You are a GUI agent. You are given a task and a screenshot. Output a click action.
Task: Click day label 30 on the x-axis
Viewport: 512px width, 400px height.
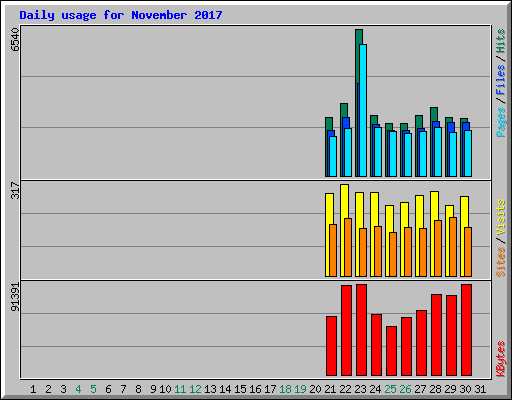pyautogui.click(x=465, y=389)
